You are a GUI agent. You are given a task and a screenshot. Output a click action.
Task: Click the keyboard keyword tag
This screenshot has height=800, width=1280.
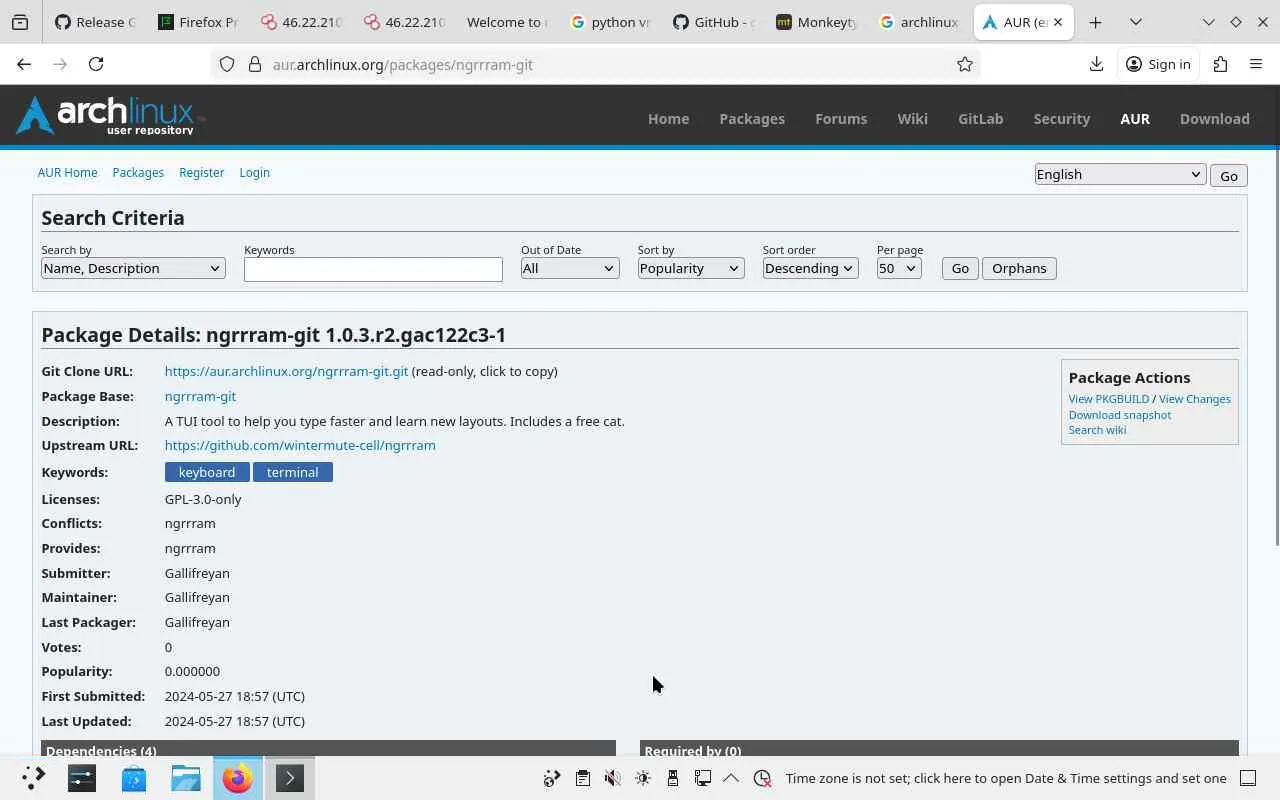(207, 472)
